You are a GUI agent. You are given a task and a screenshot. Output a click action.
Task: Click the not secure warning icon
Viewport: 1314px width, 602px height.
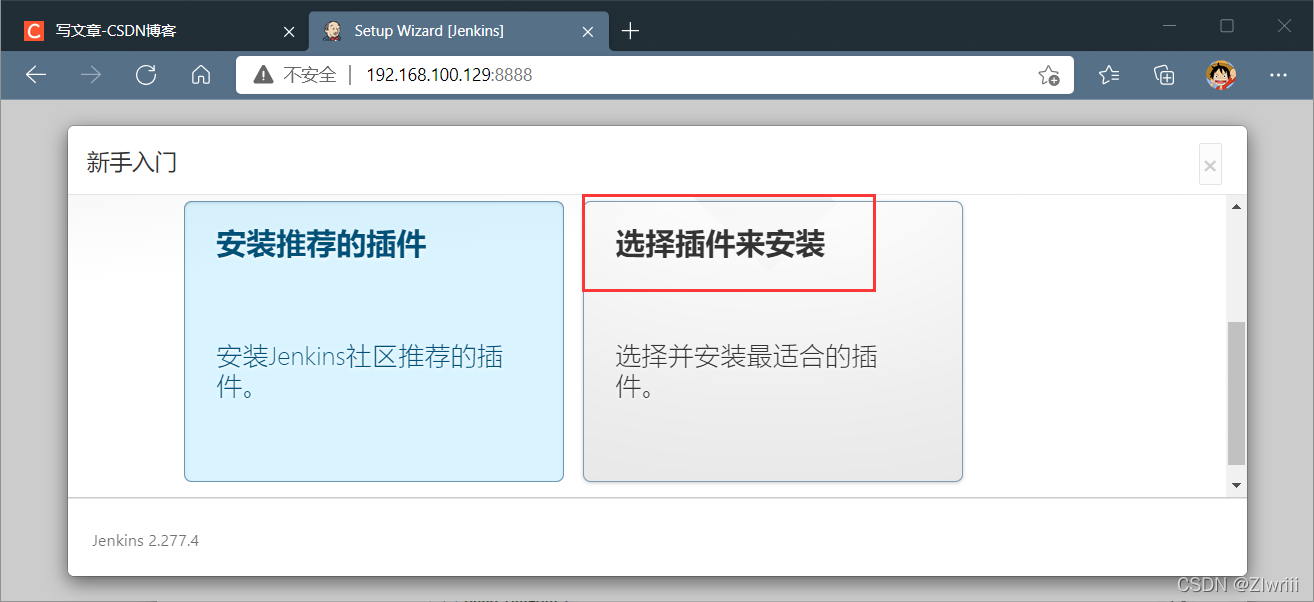click(x=263, y=75)
